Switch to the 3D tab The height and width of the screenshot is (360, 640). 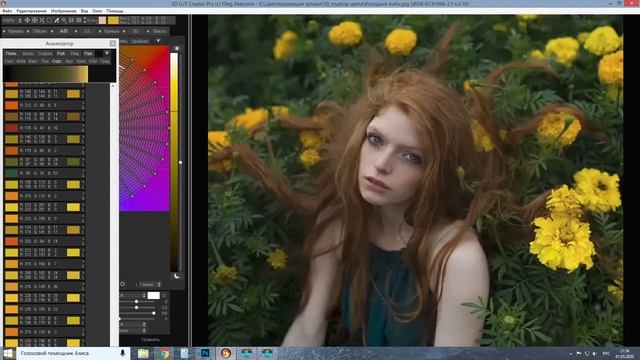135,31
